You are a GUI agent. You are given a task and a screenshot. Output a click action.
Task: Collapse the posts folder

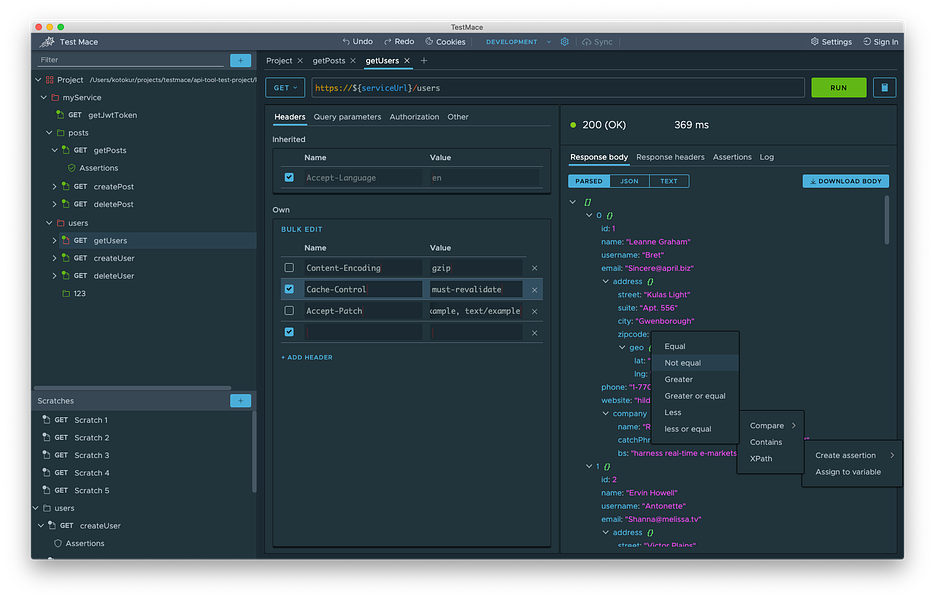pos(49,132)
